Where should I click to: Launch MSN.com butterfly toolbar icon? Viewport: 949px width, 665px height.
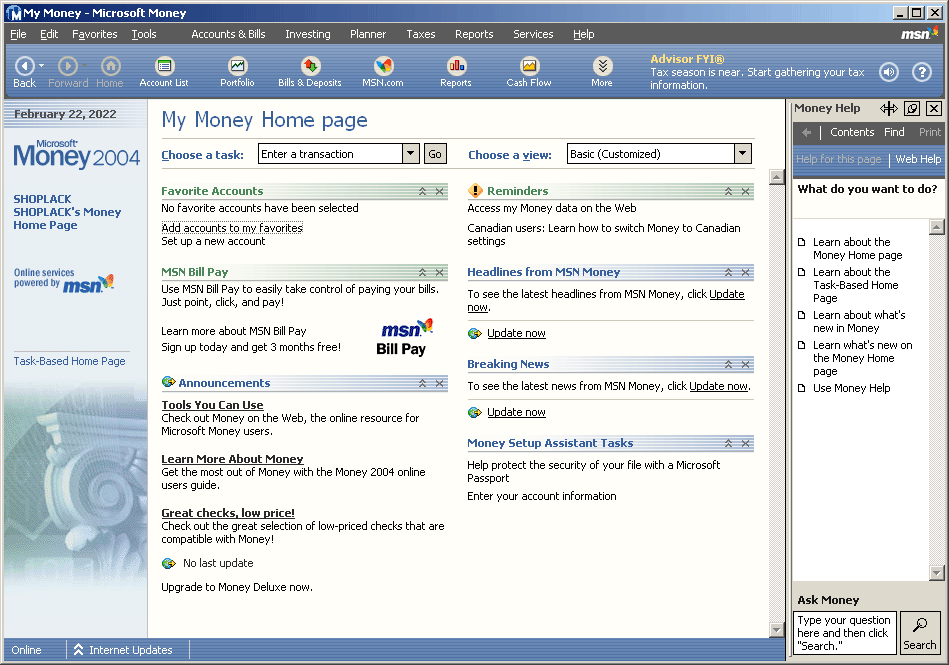(x=383, y=65)
